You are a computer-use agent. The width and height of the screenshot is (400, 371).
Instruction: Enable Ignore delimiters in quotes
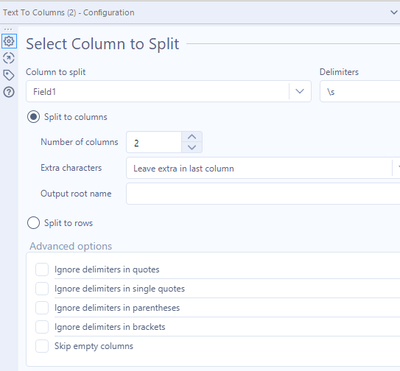[x=42, y=269]
